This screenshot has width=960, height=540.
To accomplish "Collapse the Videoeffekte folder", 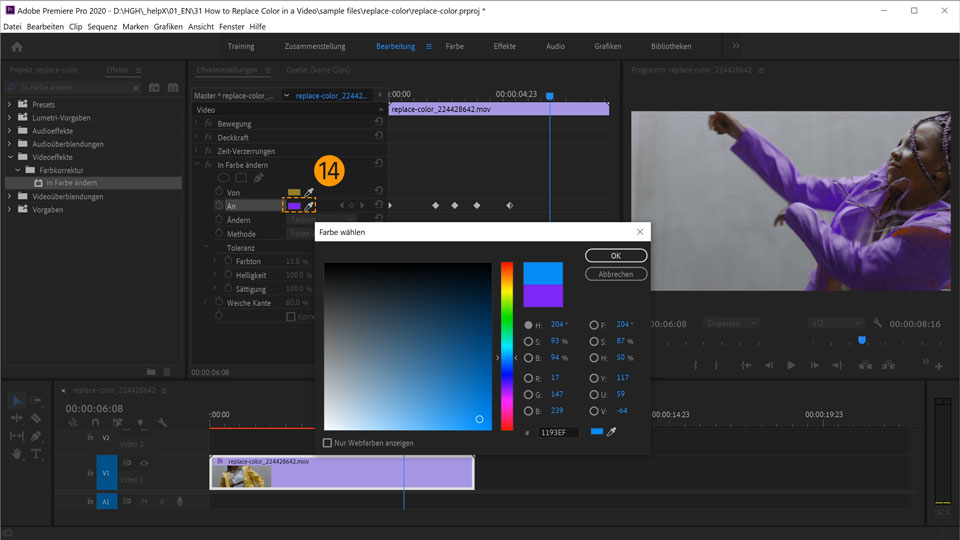I will pos(9,157).
